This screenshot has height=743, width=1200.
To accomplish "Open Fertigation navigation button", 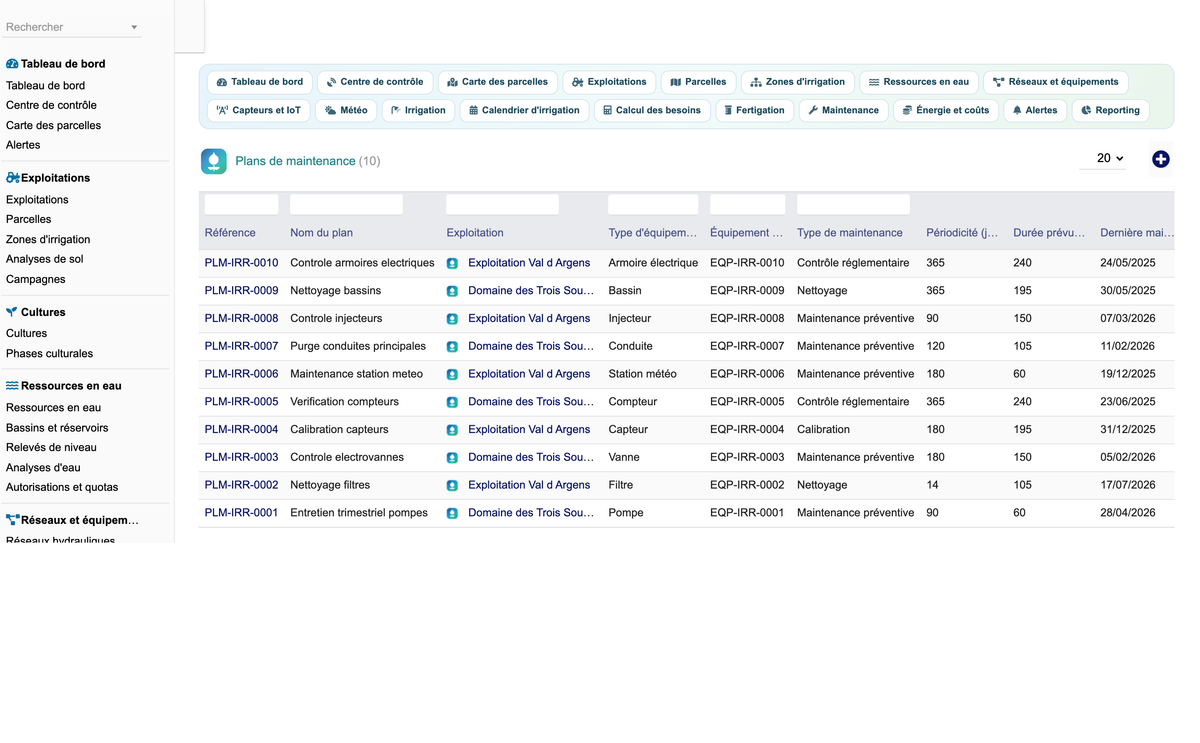I will coord(755,110).
